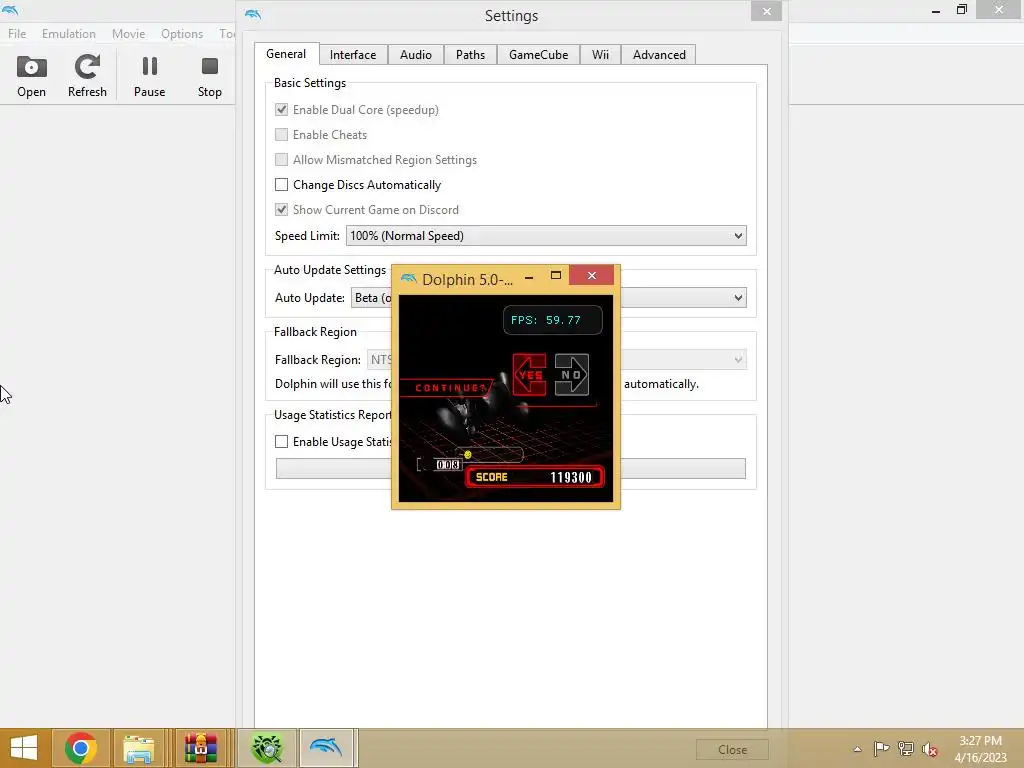Open the Speed Limit dropdown
The width and height of the screenshot is (1024, 768).
tap(546, 236)
